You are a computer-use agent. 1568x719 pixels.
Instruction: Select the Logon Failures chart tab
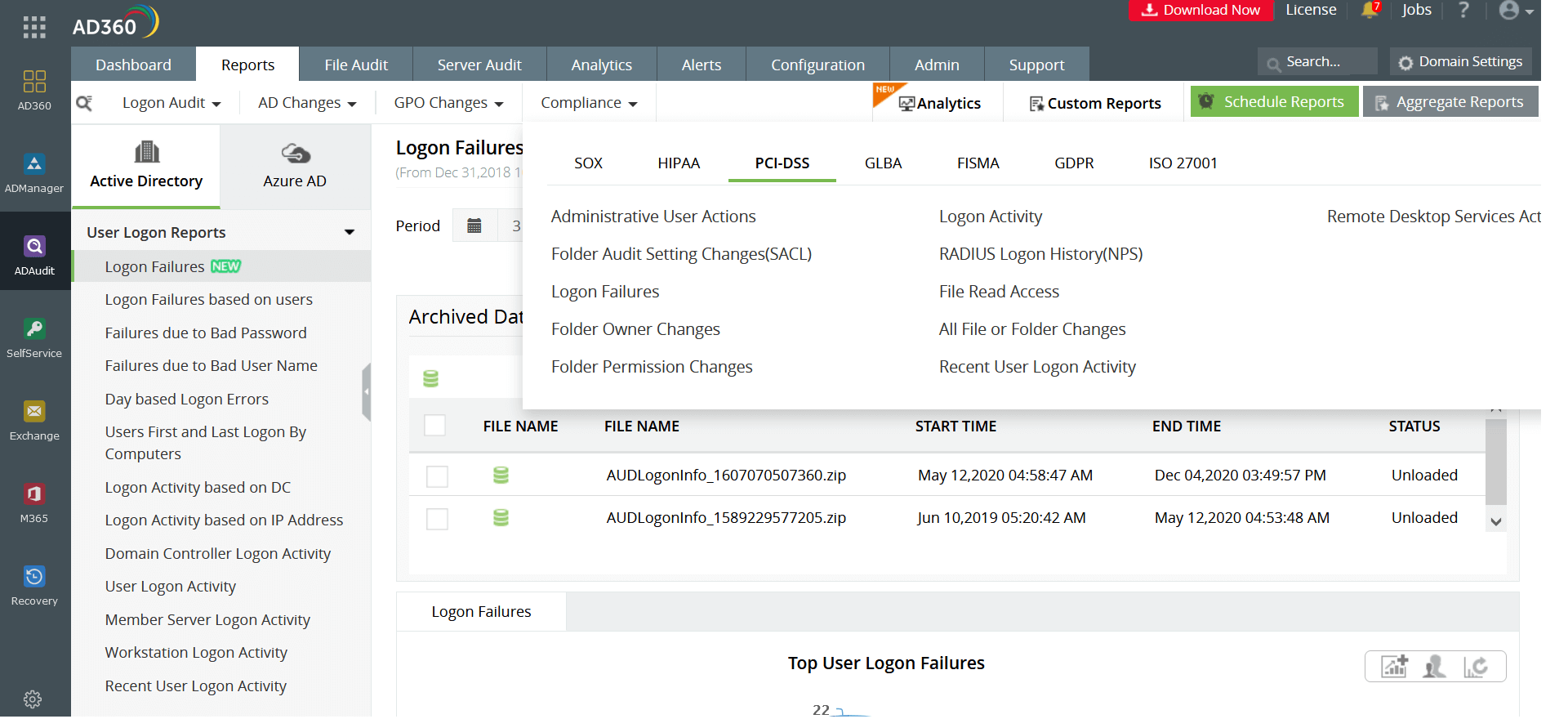pyautogui.click(x=481, y=612)
